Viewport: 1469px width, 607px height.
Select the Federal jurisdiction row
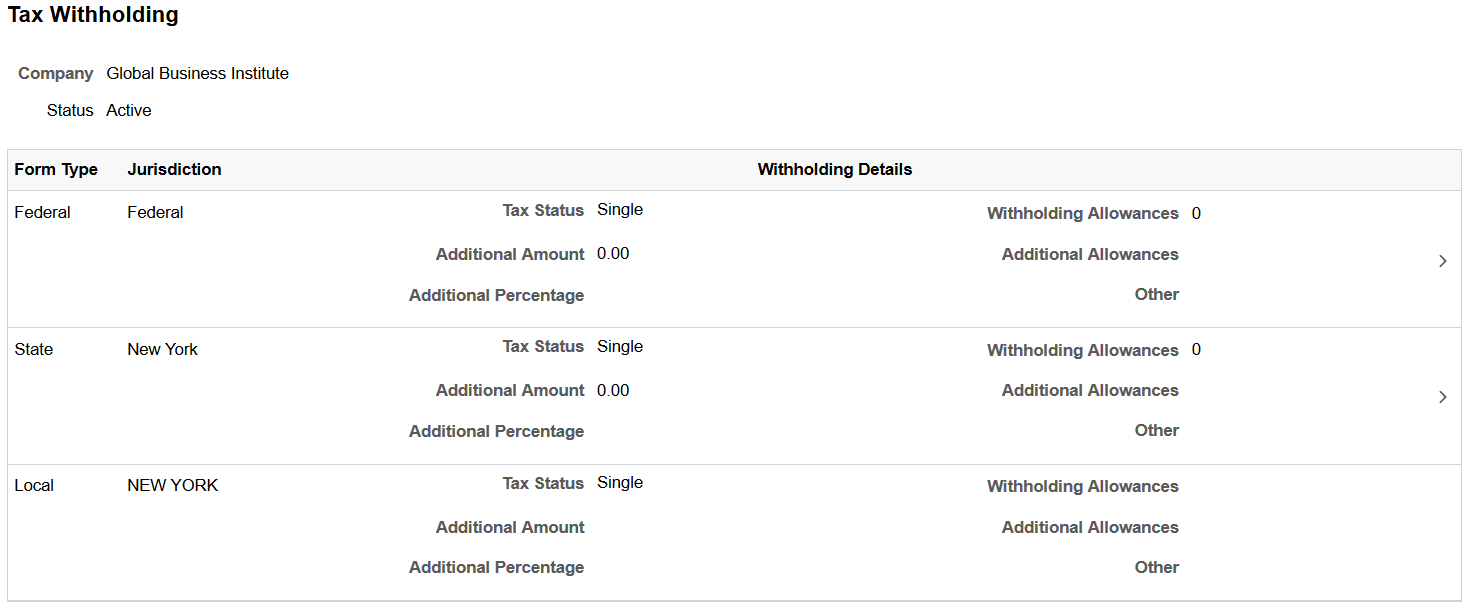[155, 212]
